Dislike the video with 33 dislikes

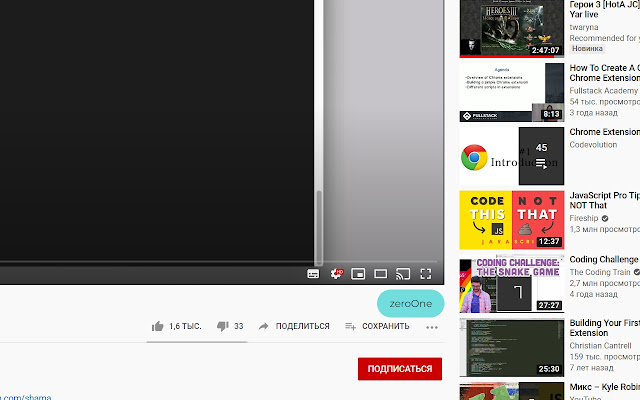230,326
